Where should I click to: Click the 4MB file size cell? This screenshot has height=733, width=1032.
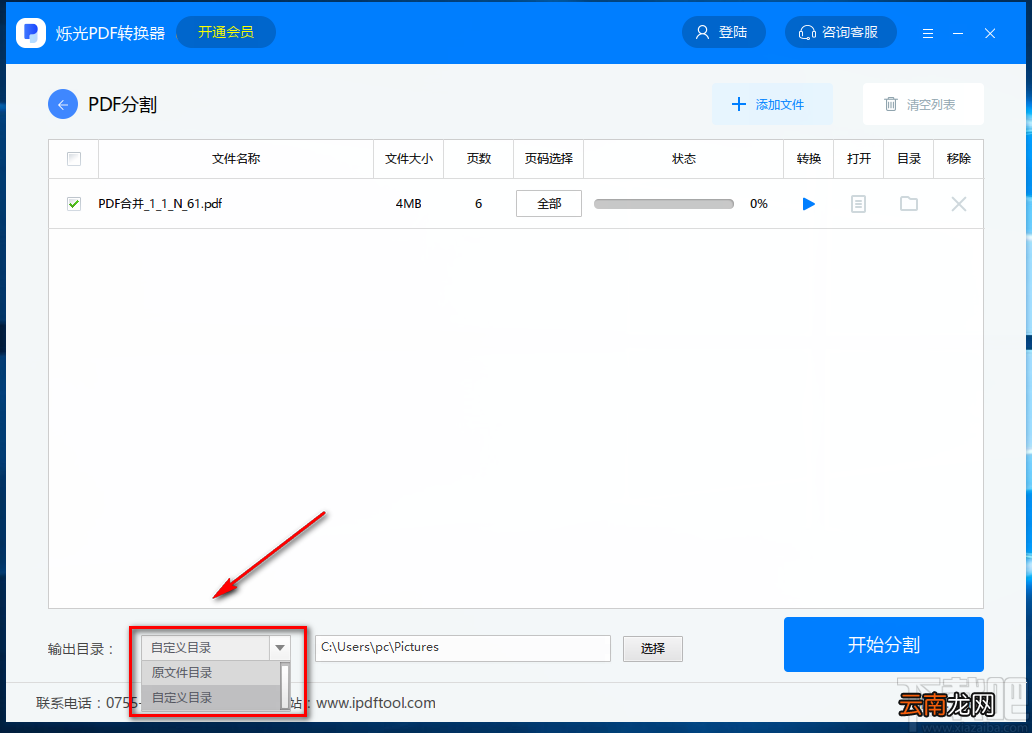point(408,204)
